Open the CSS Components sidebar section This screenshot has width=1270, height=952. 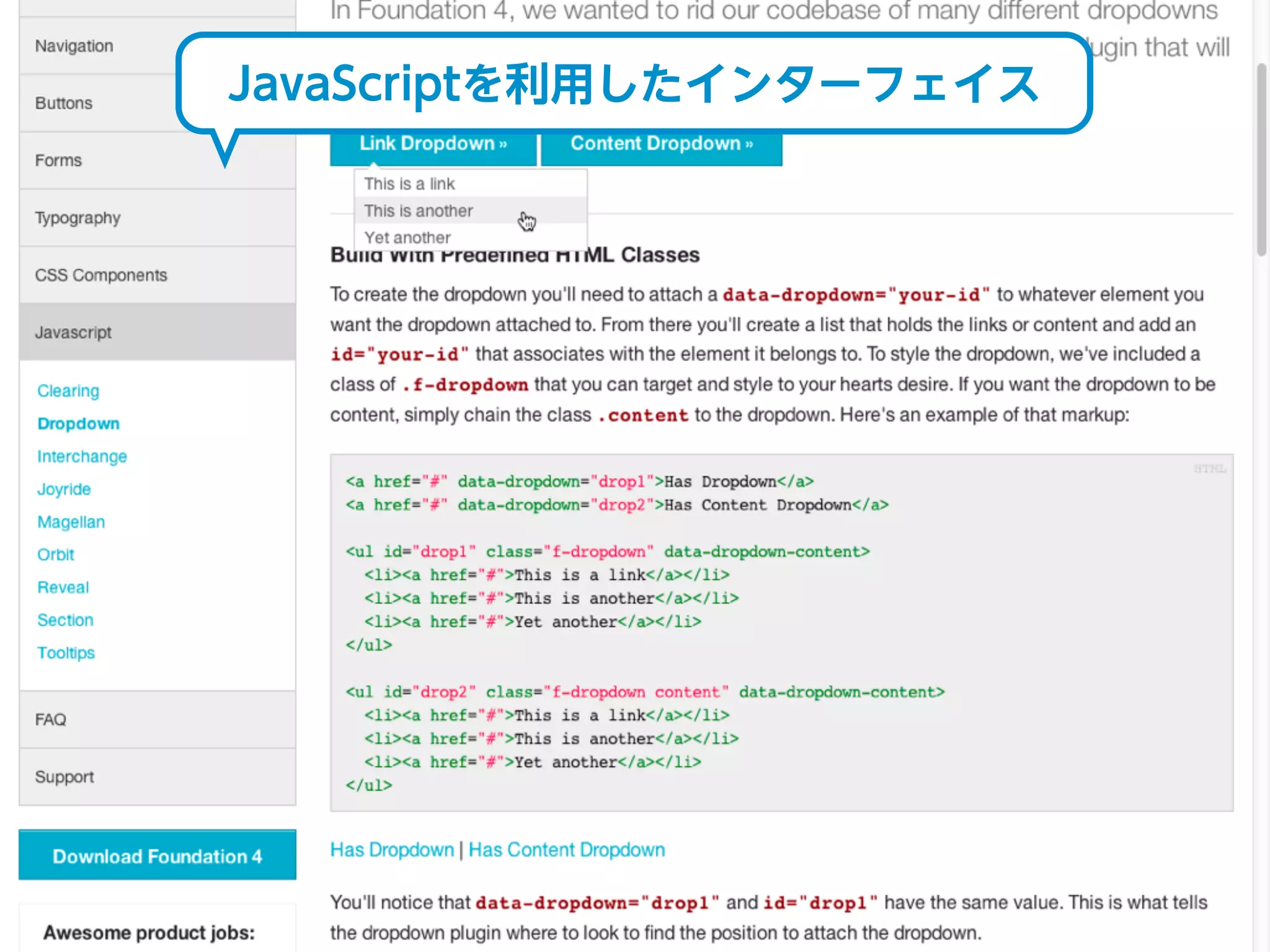pos(158,275)
